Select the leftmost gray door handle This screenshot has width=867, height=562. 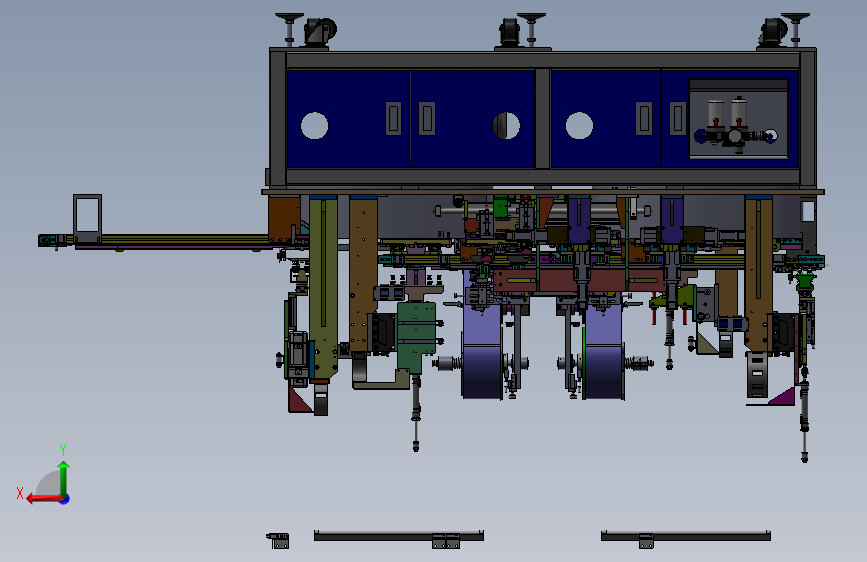click(393, 118)
